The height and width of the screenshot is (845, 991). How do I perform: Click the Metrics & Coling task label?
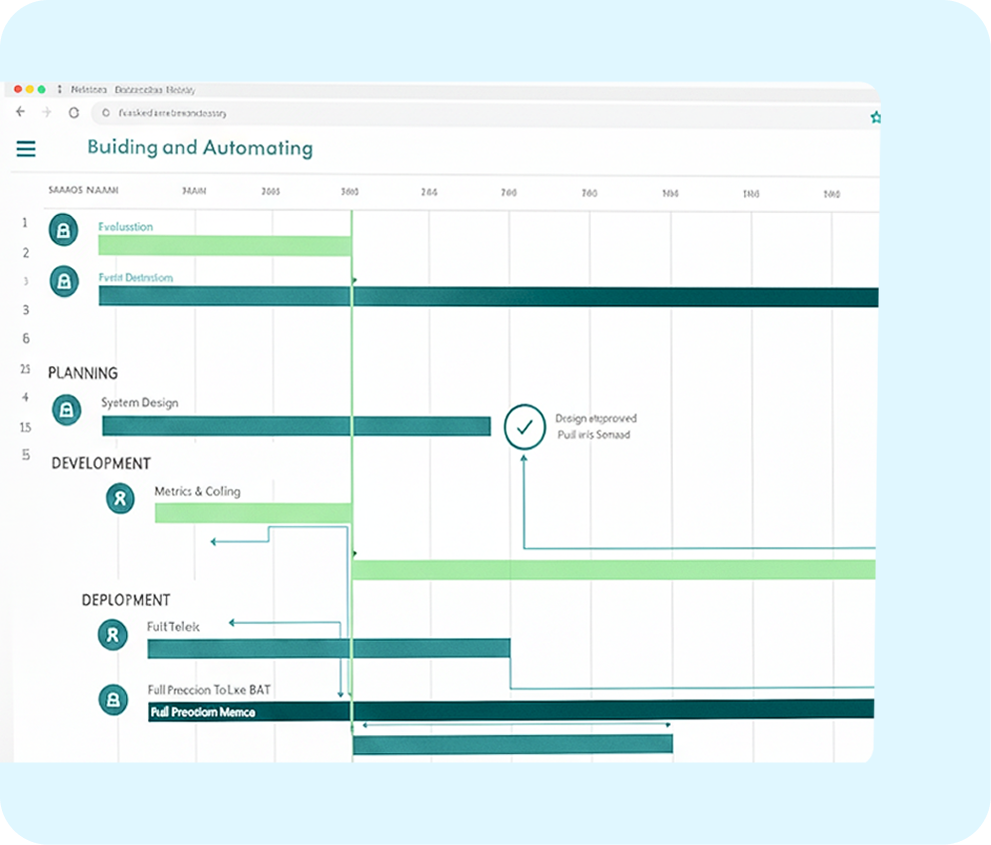(x=197, y=491)
